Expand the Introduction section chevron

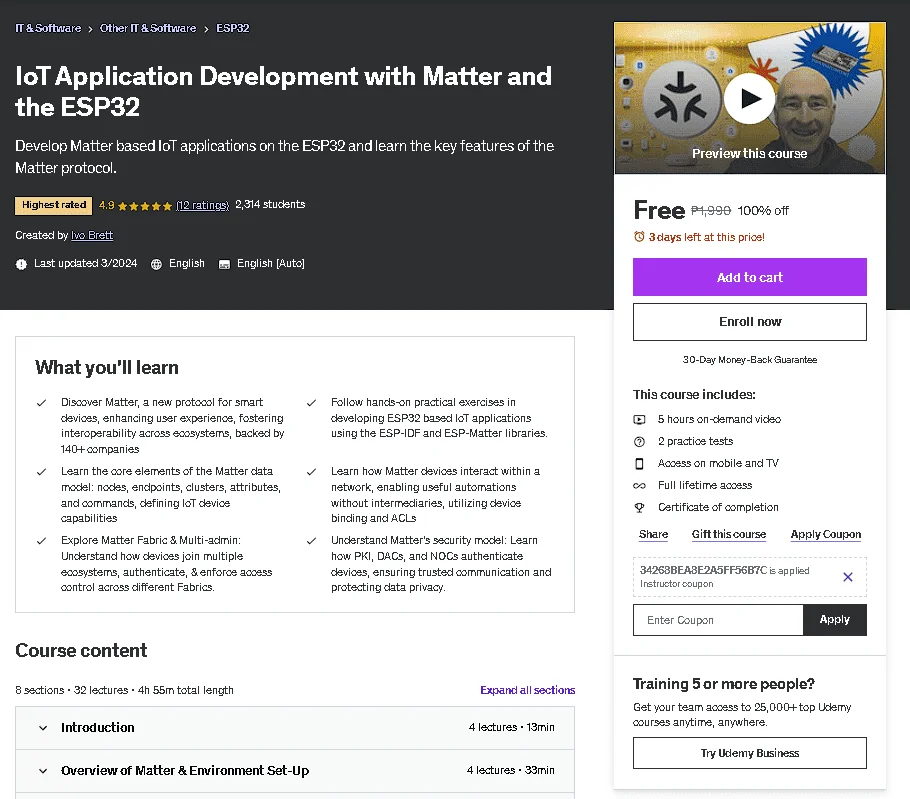(43, 728)
